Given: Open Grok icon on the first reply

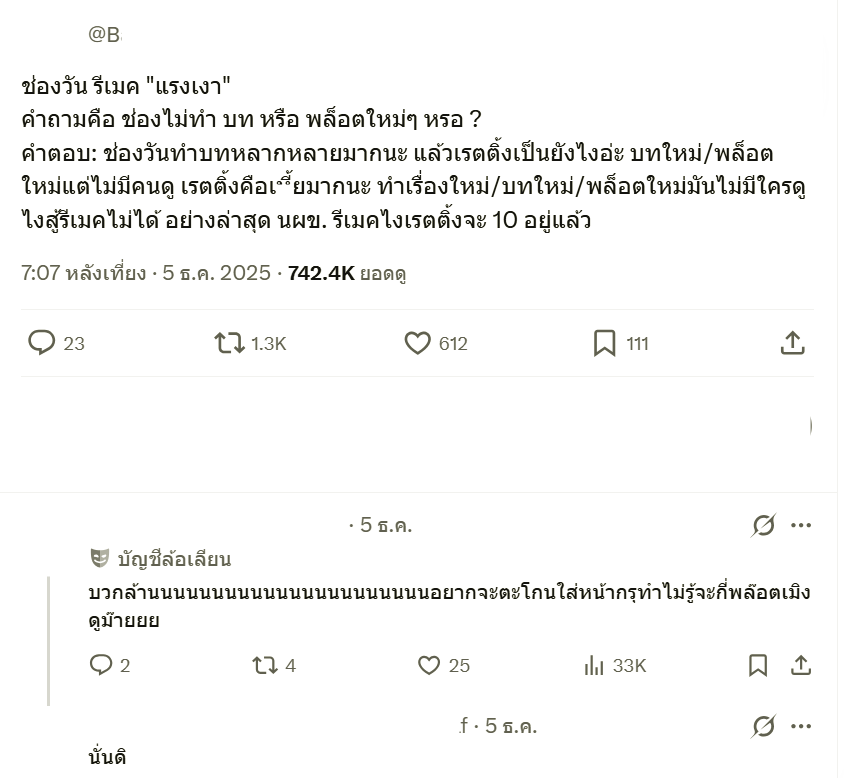Looking at the screenshot, I should pyautogui.click(x=763, y=525).
